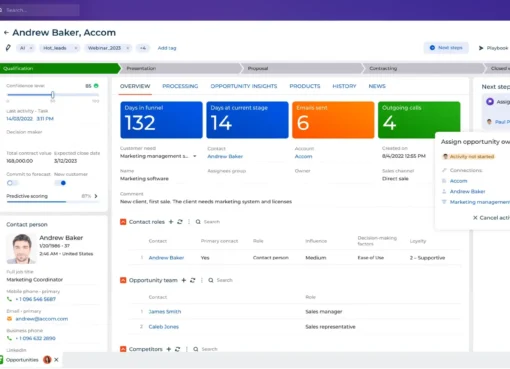
Task: Expand Predictive scoring chevron
Action: point(96,196)
